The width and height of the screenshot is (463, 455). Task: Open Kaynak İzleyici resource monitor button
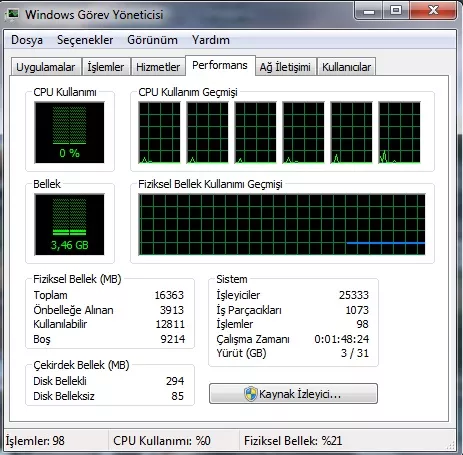(x=293, y=394)
